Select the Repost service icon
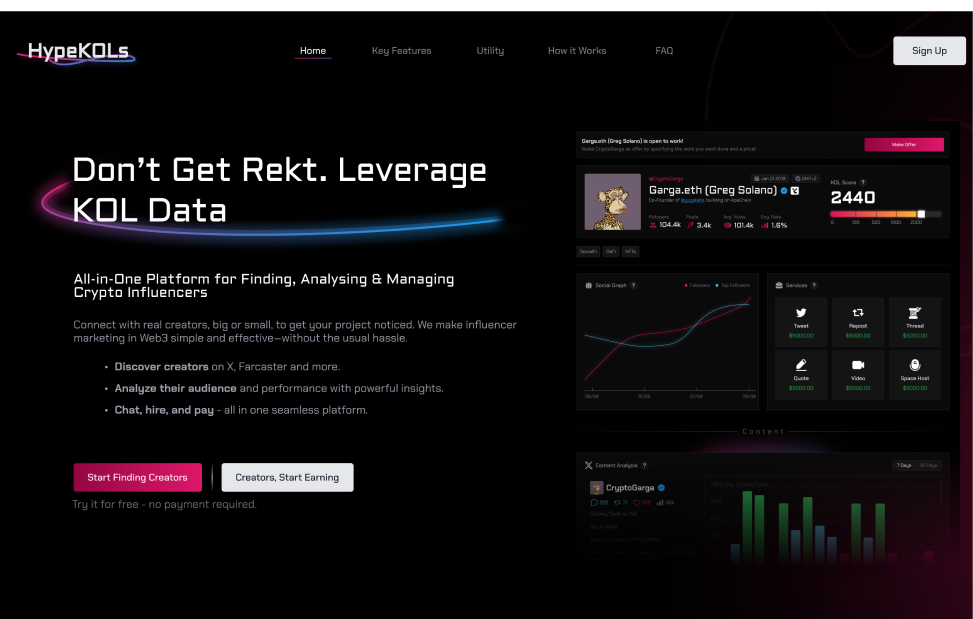Screen dimensions: 973x619 click(x=858, y=313)
